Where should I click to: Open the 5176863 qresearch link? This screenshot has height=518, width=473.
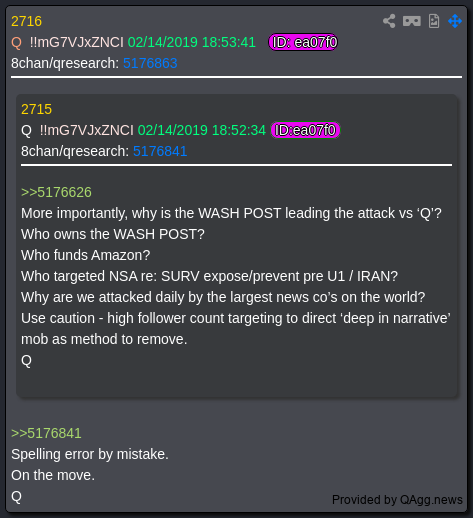150,63
